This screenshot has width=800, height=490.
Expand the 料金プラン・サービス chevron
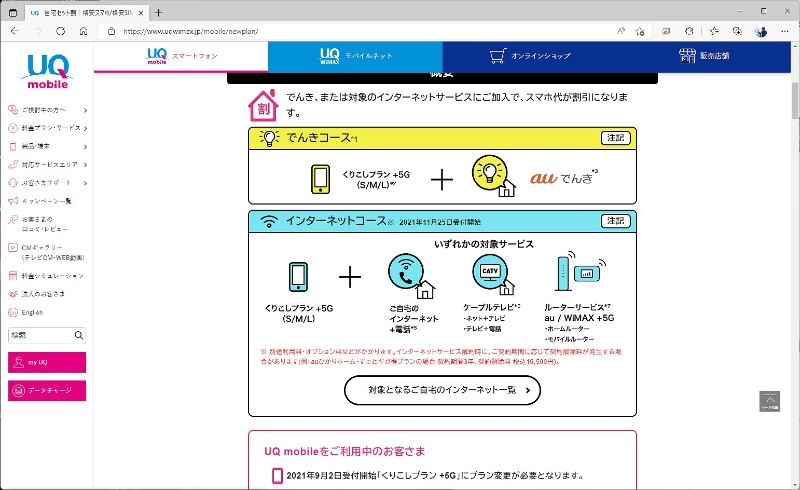coord(85,128)
